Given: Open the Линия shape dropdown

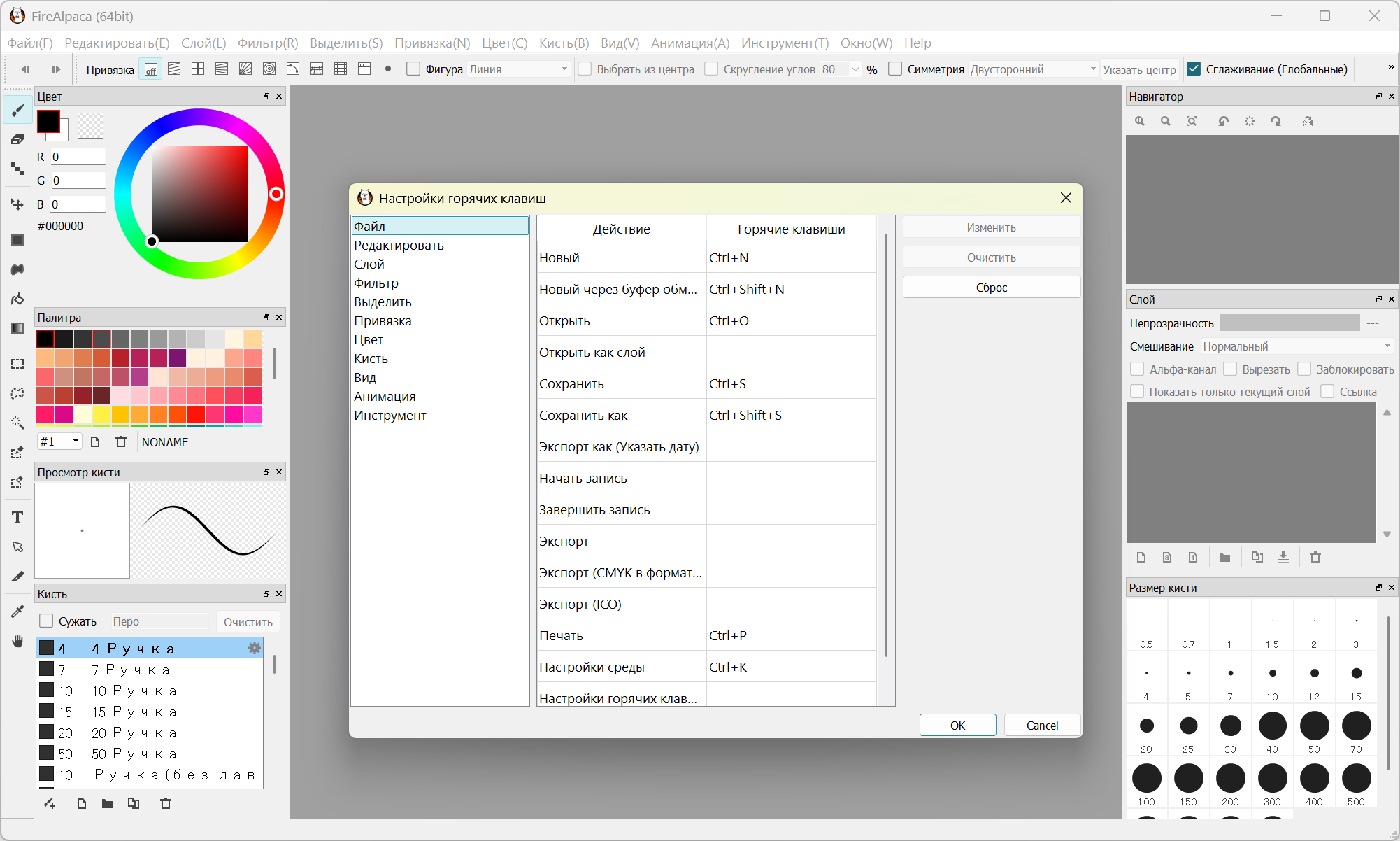Looking at the screenshot, I should (518, 69).
